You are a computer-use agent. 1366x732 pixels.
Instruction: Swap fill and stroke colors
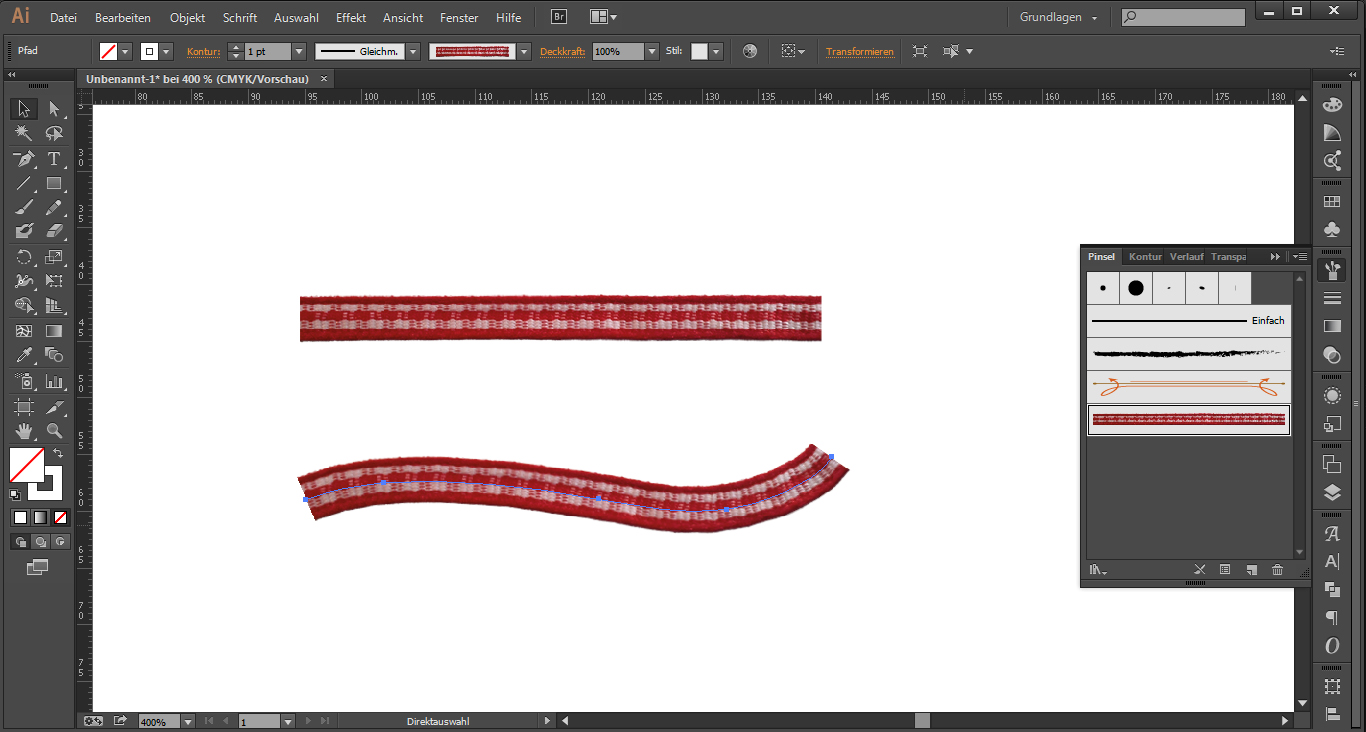click(58, 454)
